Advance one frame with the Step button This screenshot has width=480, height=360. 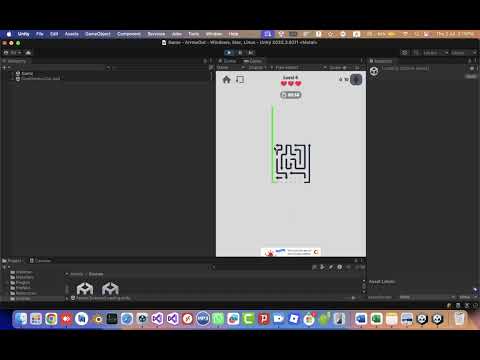(251, 53)
